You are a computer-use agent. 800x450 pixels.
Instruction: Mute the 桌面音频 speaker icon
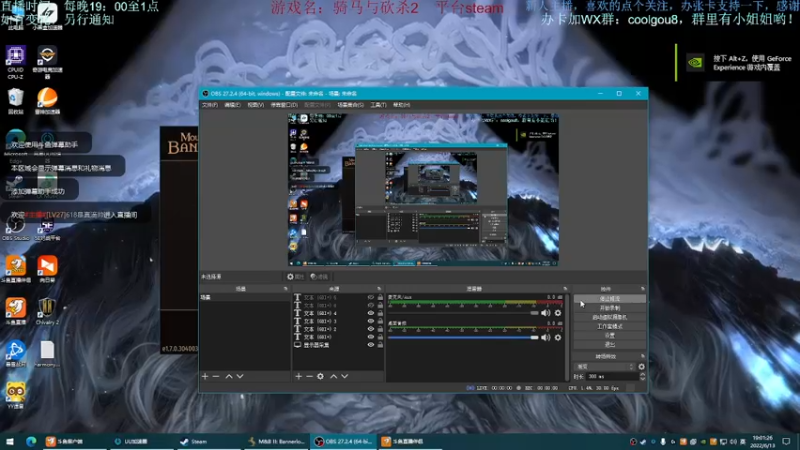coord(545,337)
